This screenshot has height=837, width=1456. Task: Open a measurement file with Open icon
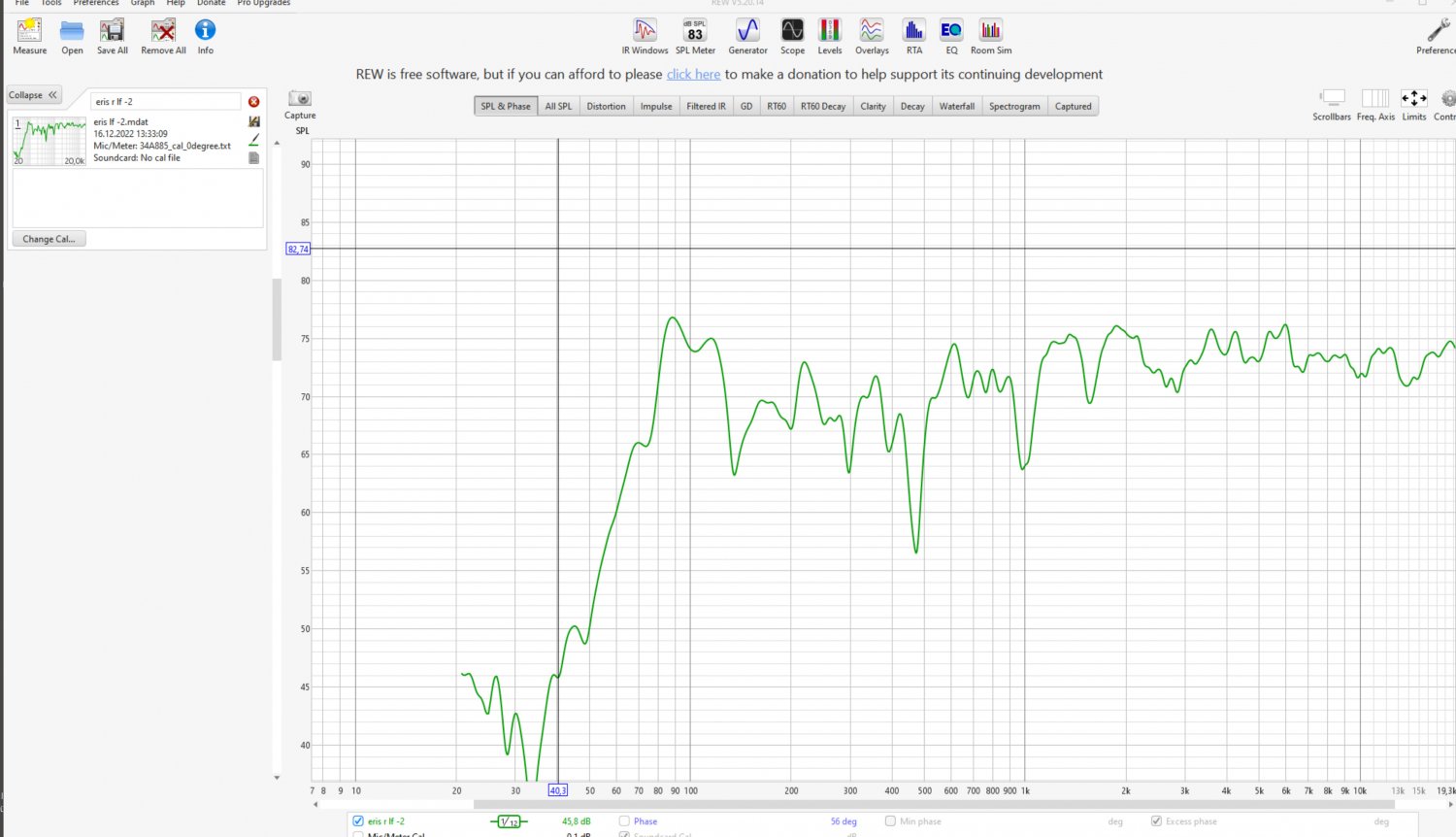tap(72, 37)
